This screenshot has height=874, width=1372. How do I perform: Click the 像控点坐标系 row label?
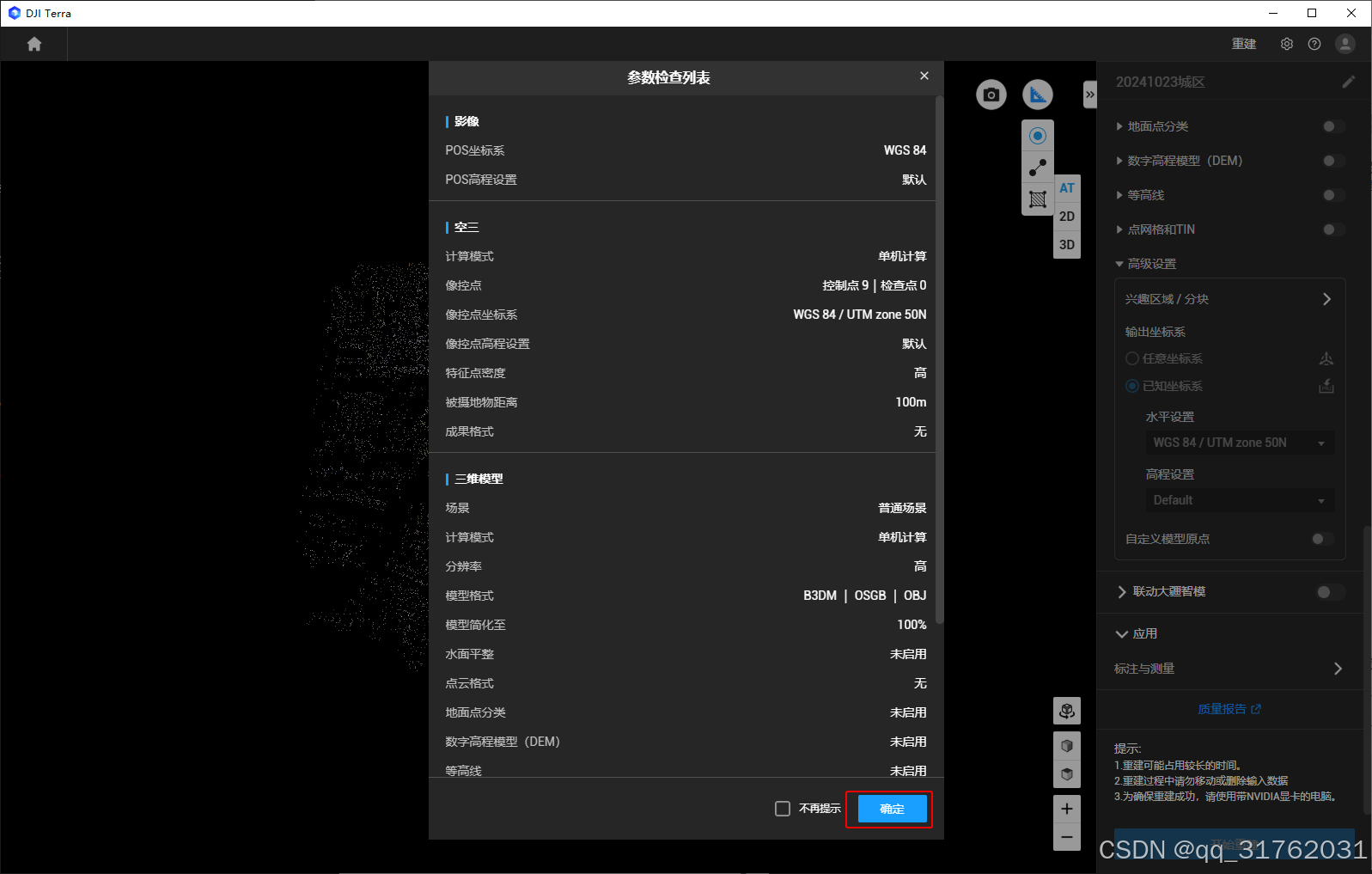[481, 315]
